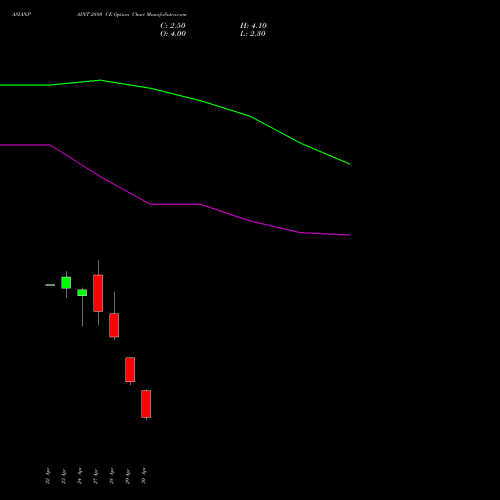Select the taller green candle before 24 Apr
This screenshot has width=500, height=500.
(x=66, y=283)
